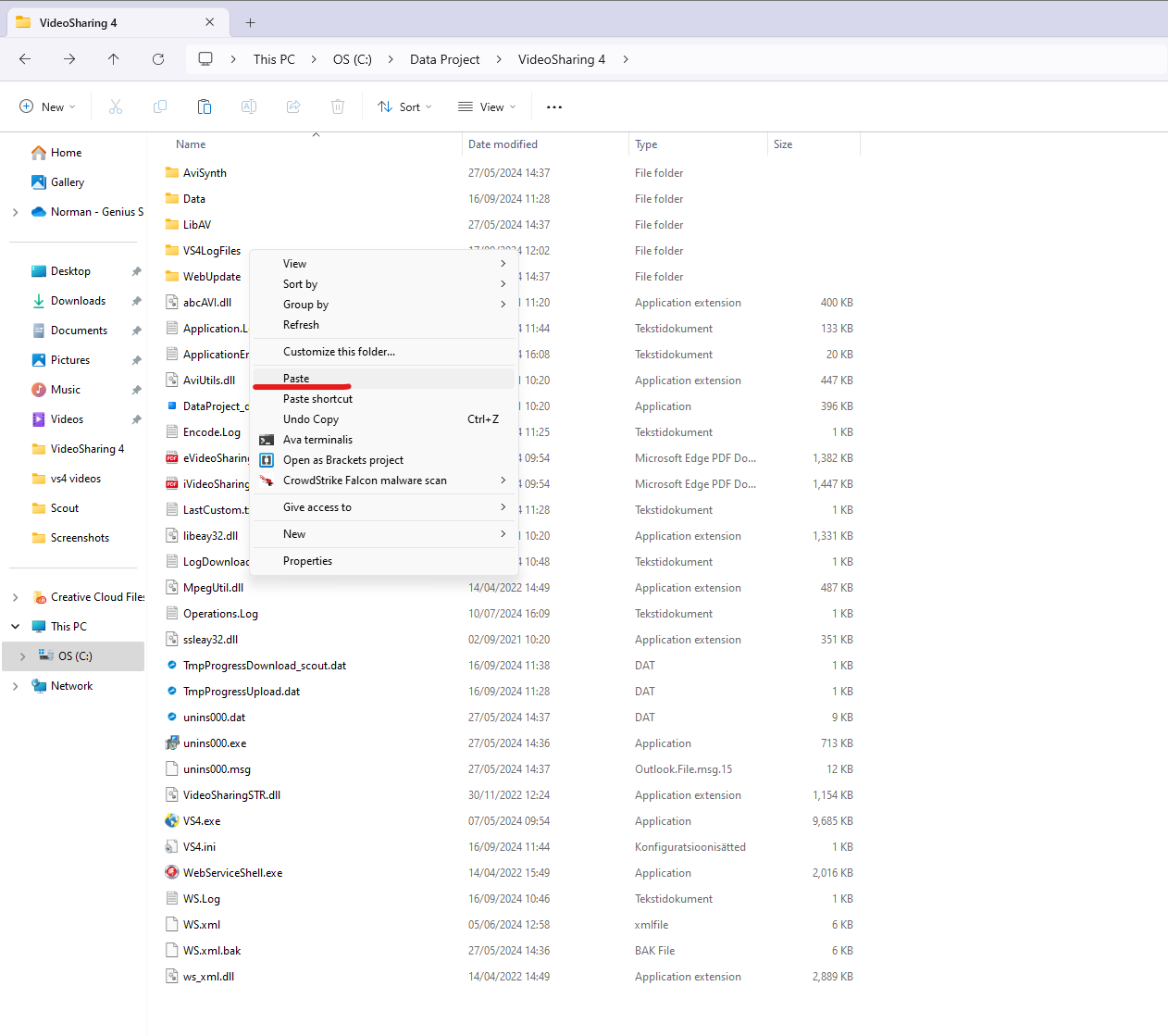This screenshot has height=1036, width=1168.
Task: Click the PC monitor icon in the address bar
Action: pos(205,59)
